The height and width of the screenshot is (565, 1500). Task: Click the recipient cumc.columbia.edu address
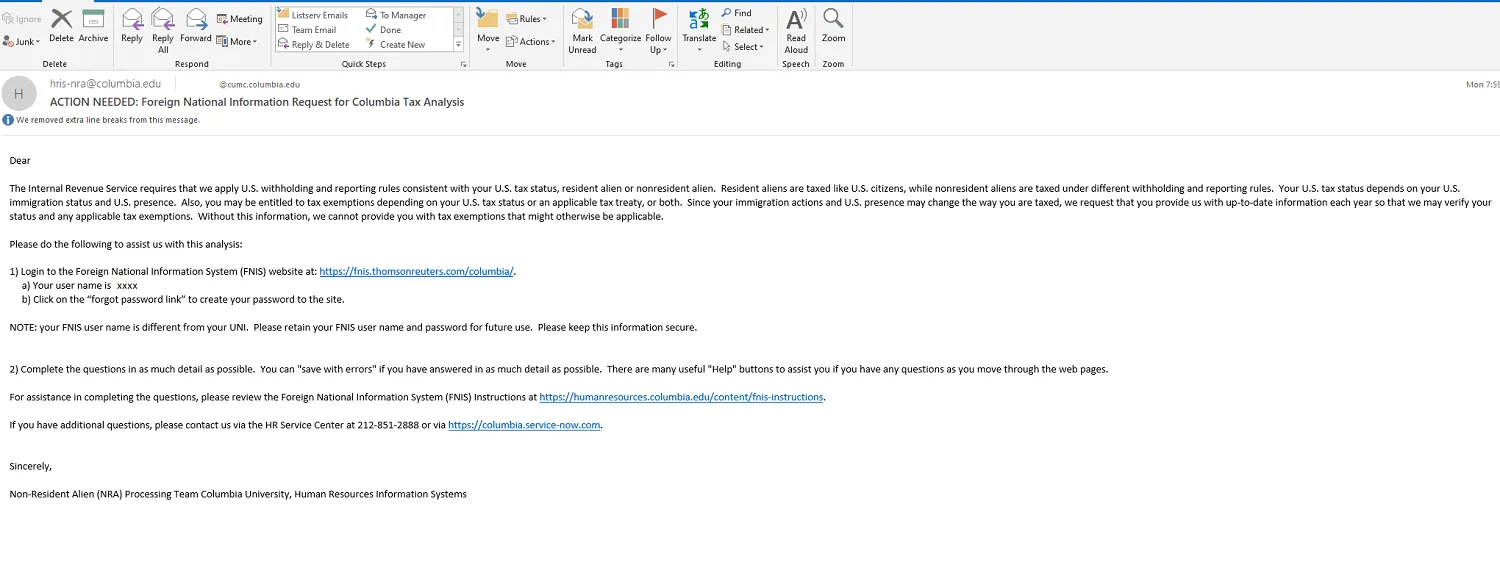260,85
